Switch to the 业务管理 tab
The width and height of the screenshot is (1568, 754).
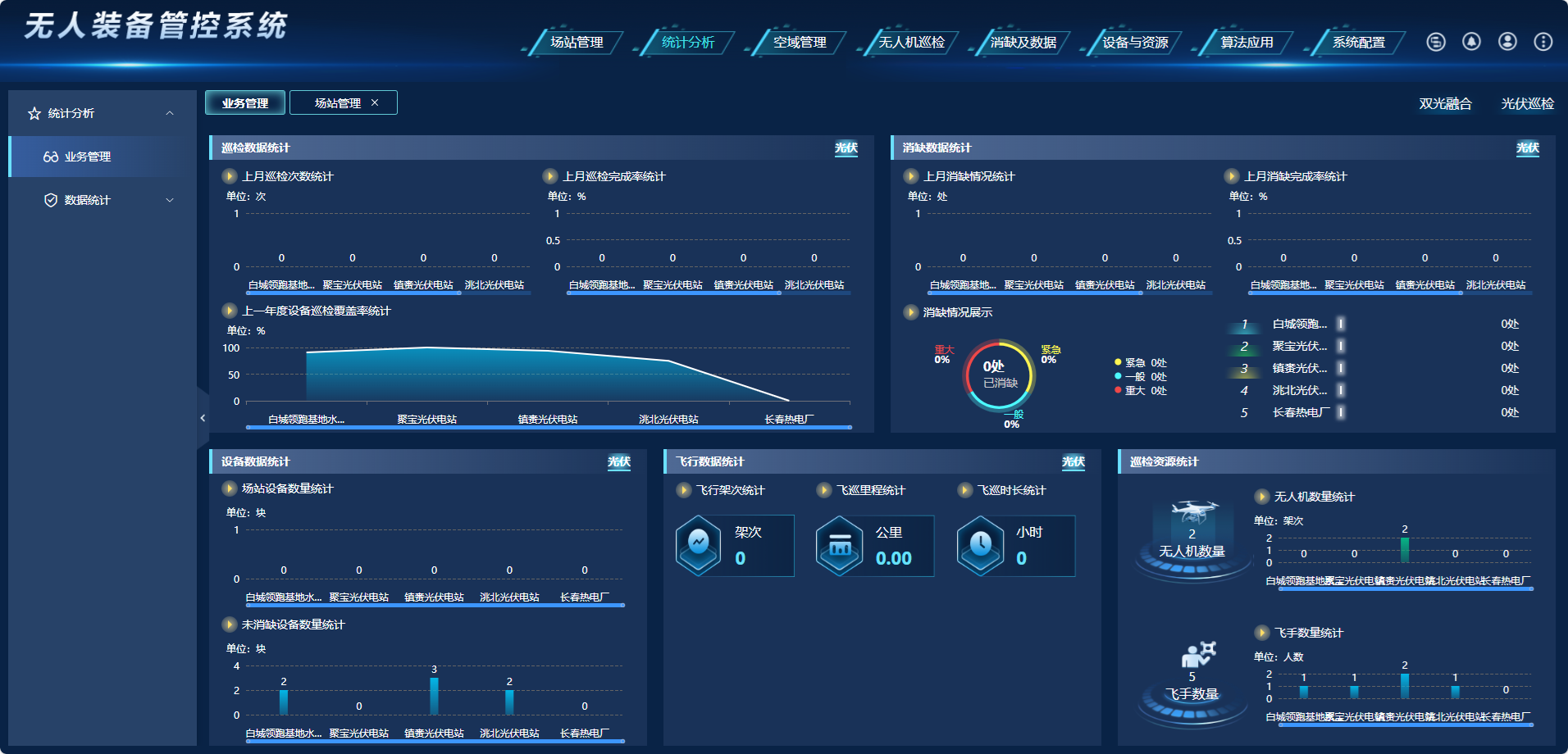pos(244,103)
